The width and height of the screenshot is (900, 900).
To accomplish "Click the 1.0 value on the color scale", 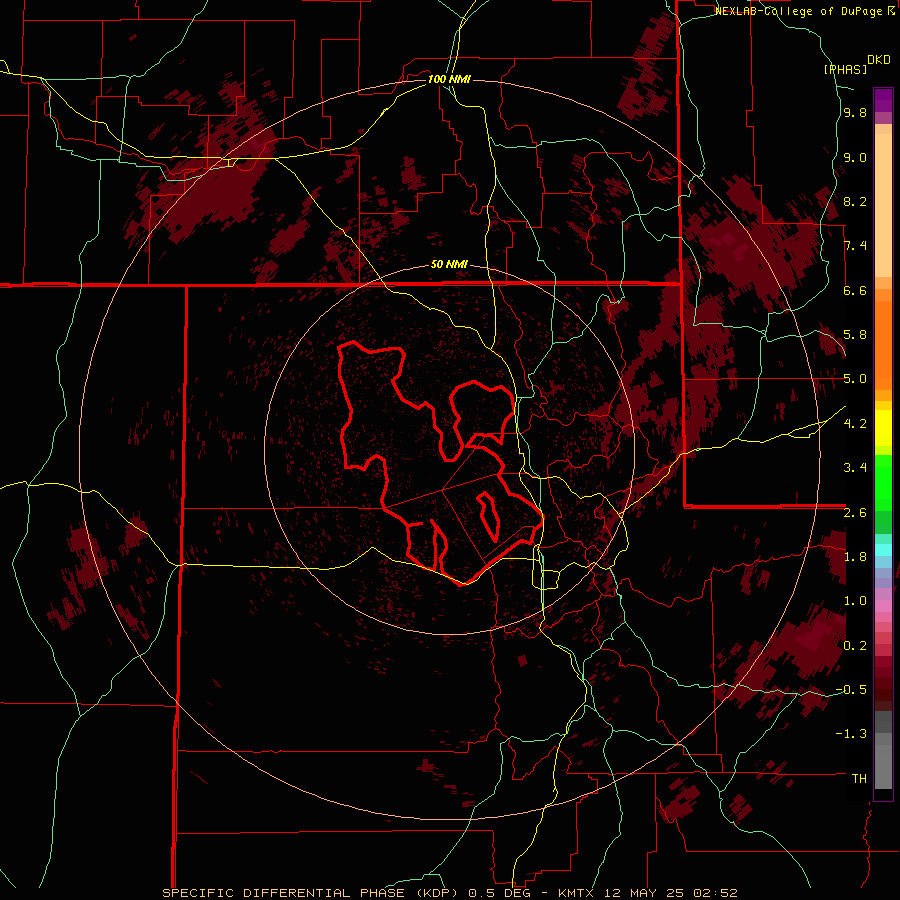I will (855, 601).
